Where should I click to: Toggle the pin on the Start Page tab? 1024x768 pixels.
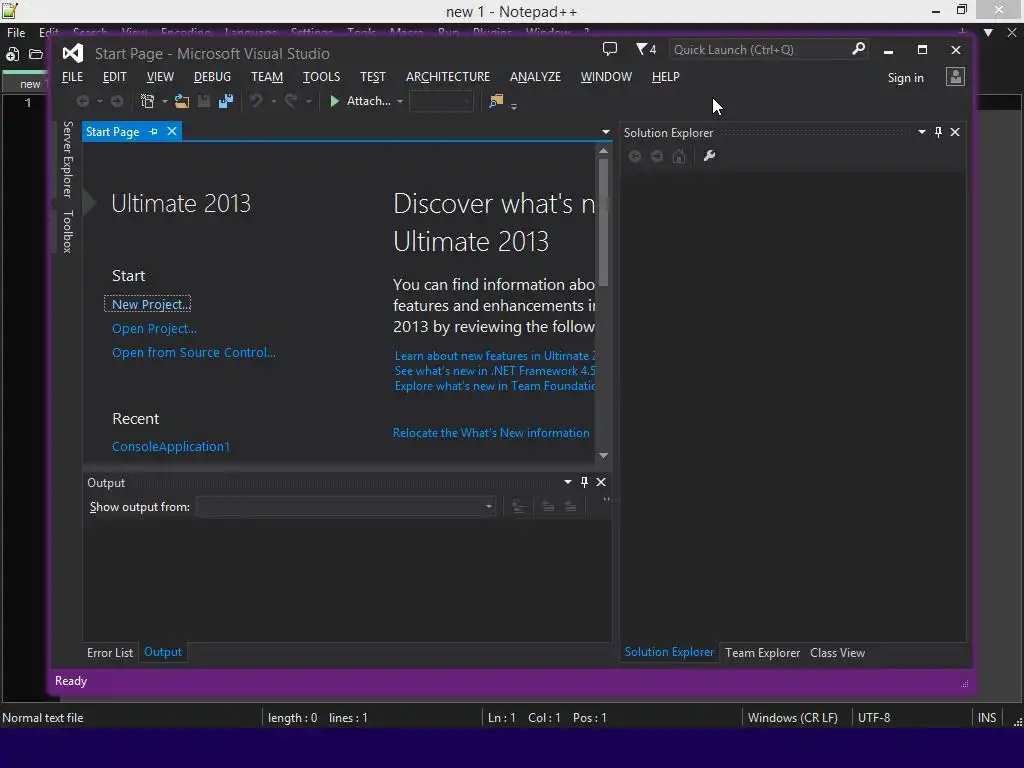pos(153,131)
